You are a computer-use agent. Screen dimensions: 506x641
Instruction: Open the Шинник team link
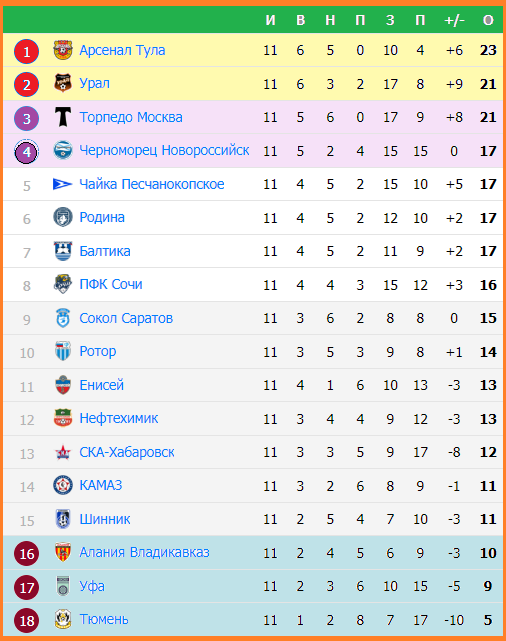[x=105, y=519]
